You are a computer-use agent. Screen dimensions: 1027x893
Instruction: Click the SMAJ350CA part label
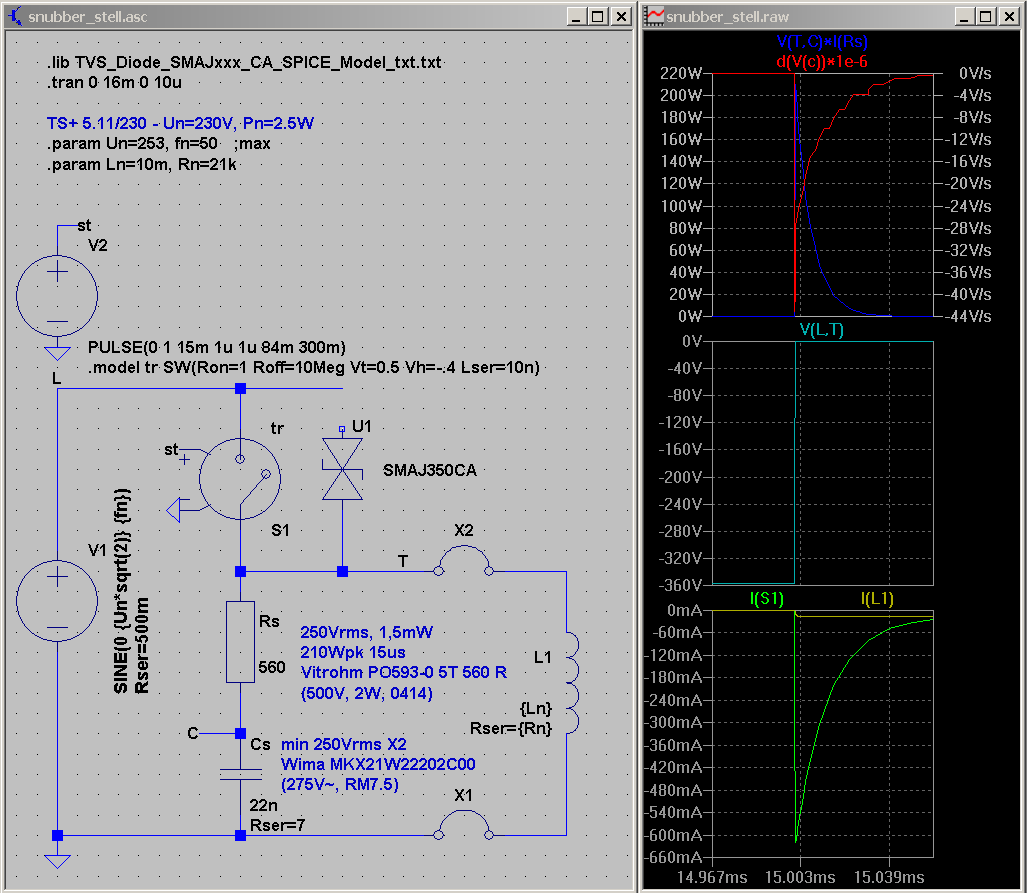pyautogui.click(x=430, y=470)
